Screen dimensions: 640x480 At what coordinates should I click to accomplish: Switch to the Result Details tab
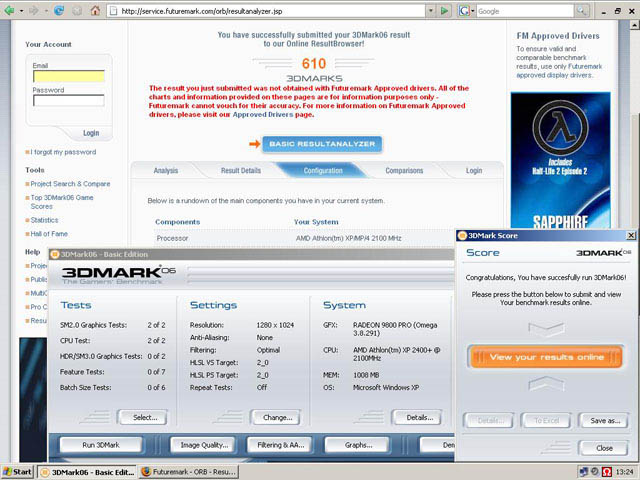click(240, 171)
